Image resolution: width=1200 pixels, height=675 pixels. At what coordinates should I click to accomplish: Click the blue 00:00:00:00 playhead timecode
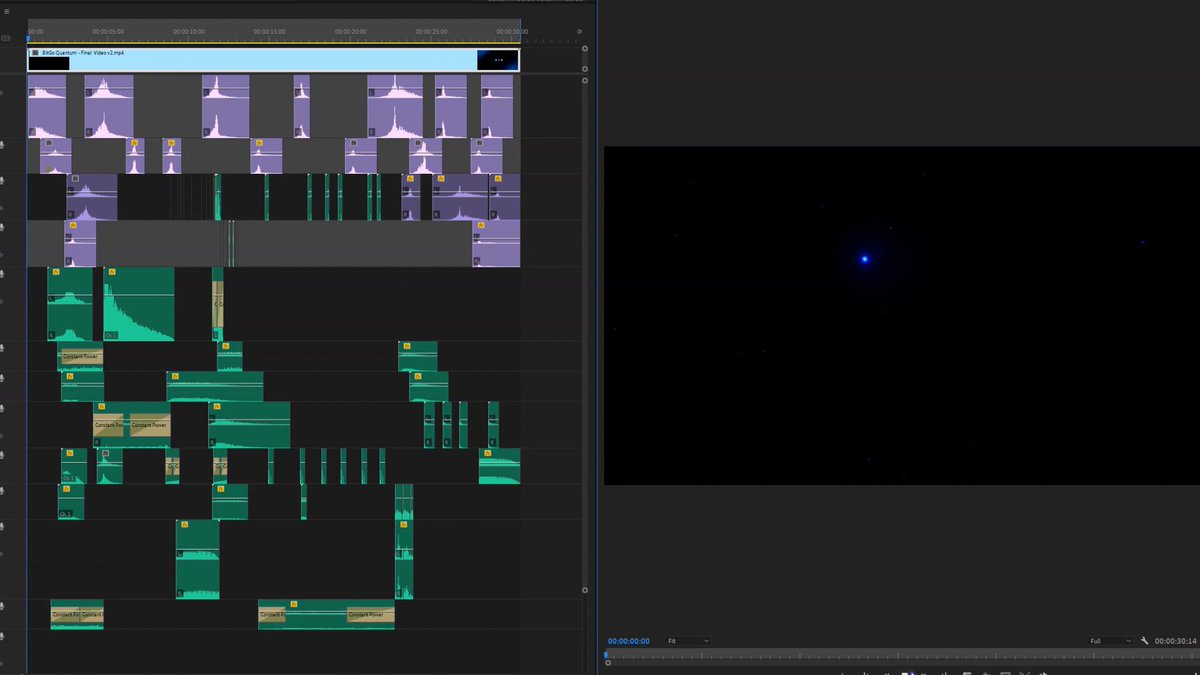pos(629,641)
